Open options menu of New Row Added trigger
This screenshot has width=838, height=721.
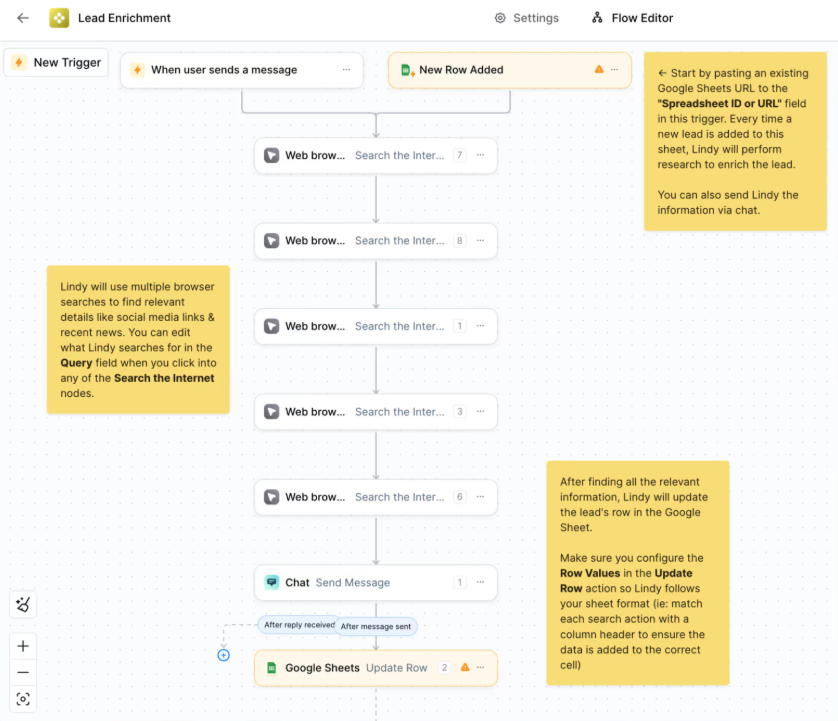[615, 70]
